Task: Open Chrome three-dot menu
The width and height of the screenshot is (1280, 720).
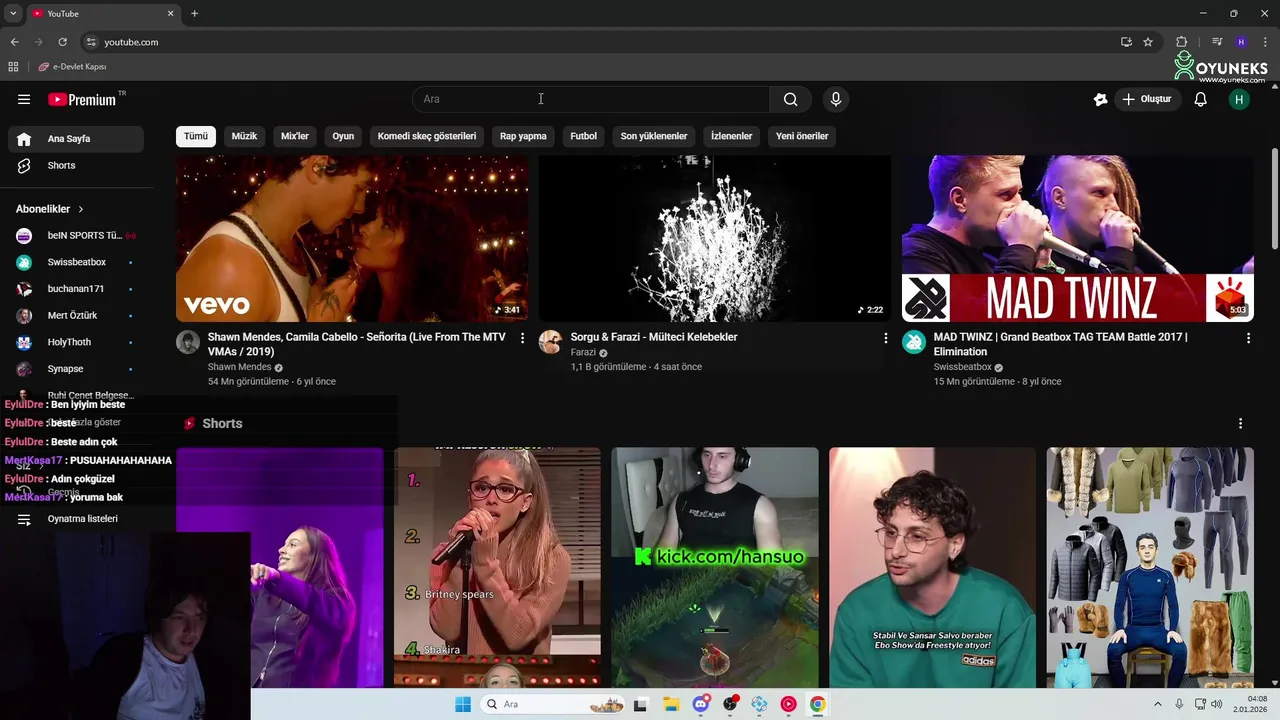Action: 1266,42
